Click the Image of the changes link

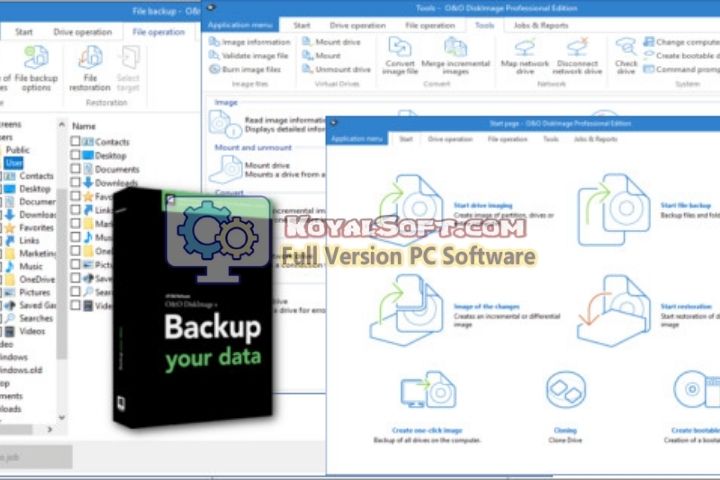[x=487, y=306]
